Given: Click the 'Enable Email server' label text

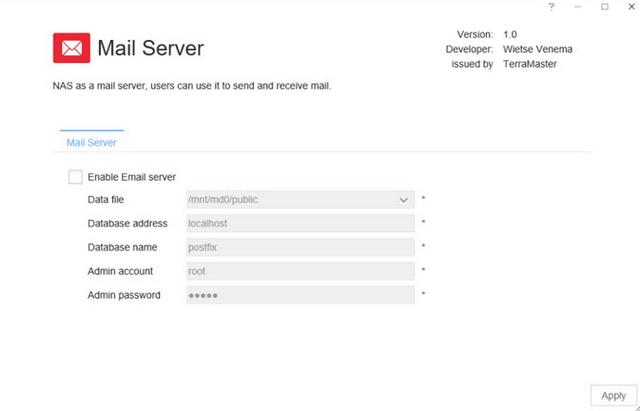Looking at the screenshot, I should click(x=132, y=177).
